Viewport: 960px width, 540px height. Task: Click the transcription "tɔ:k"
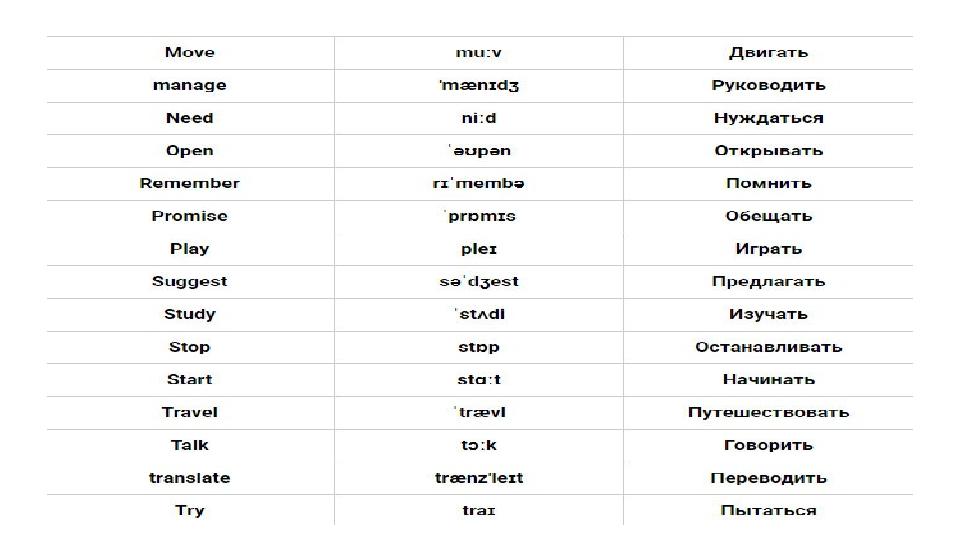click(479, 445)
